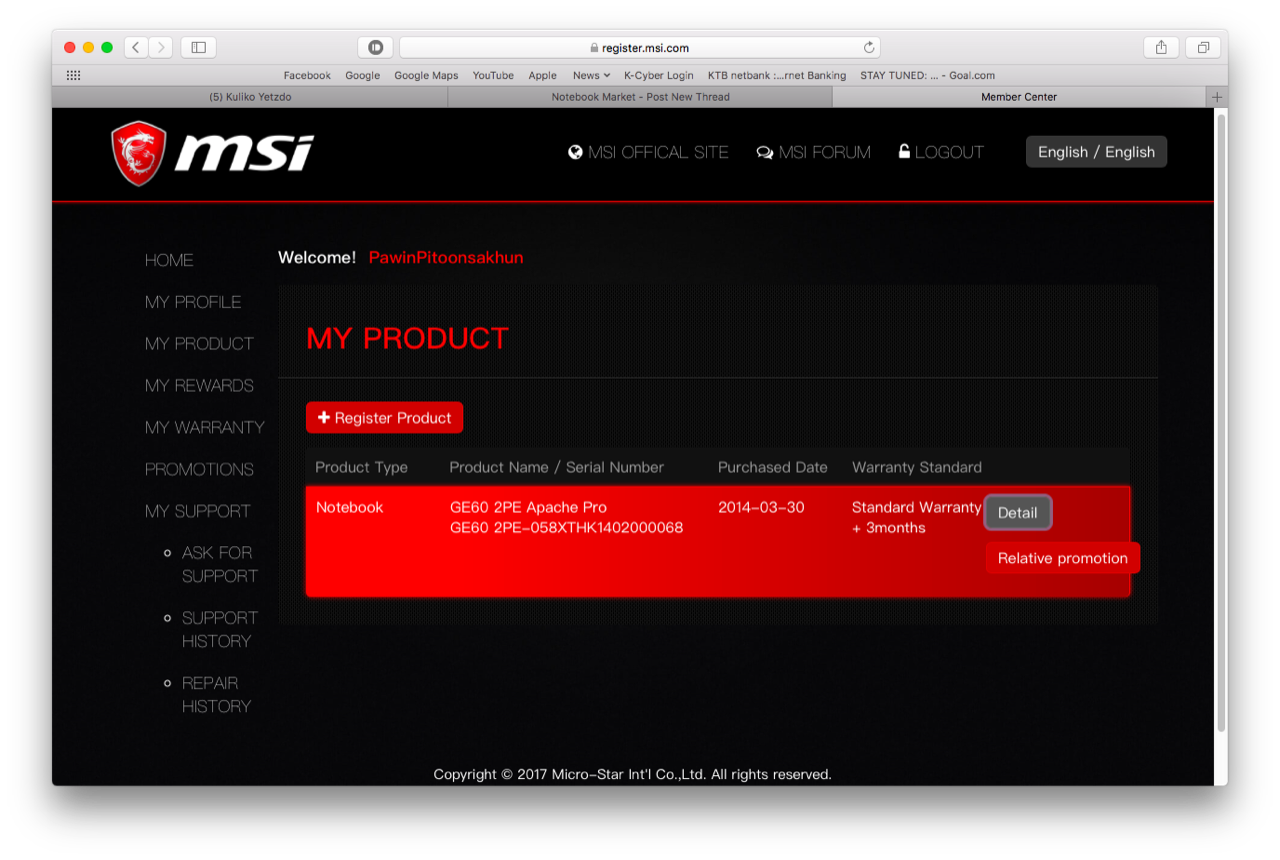Image resolution: width=1280 pixels, height=860 pixels.
Task: Go back with Safari's back arrow
Action: pyautogui.click(x=136, y=47)
